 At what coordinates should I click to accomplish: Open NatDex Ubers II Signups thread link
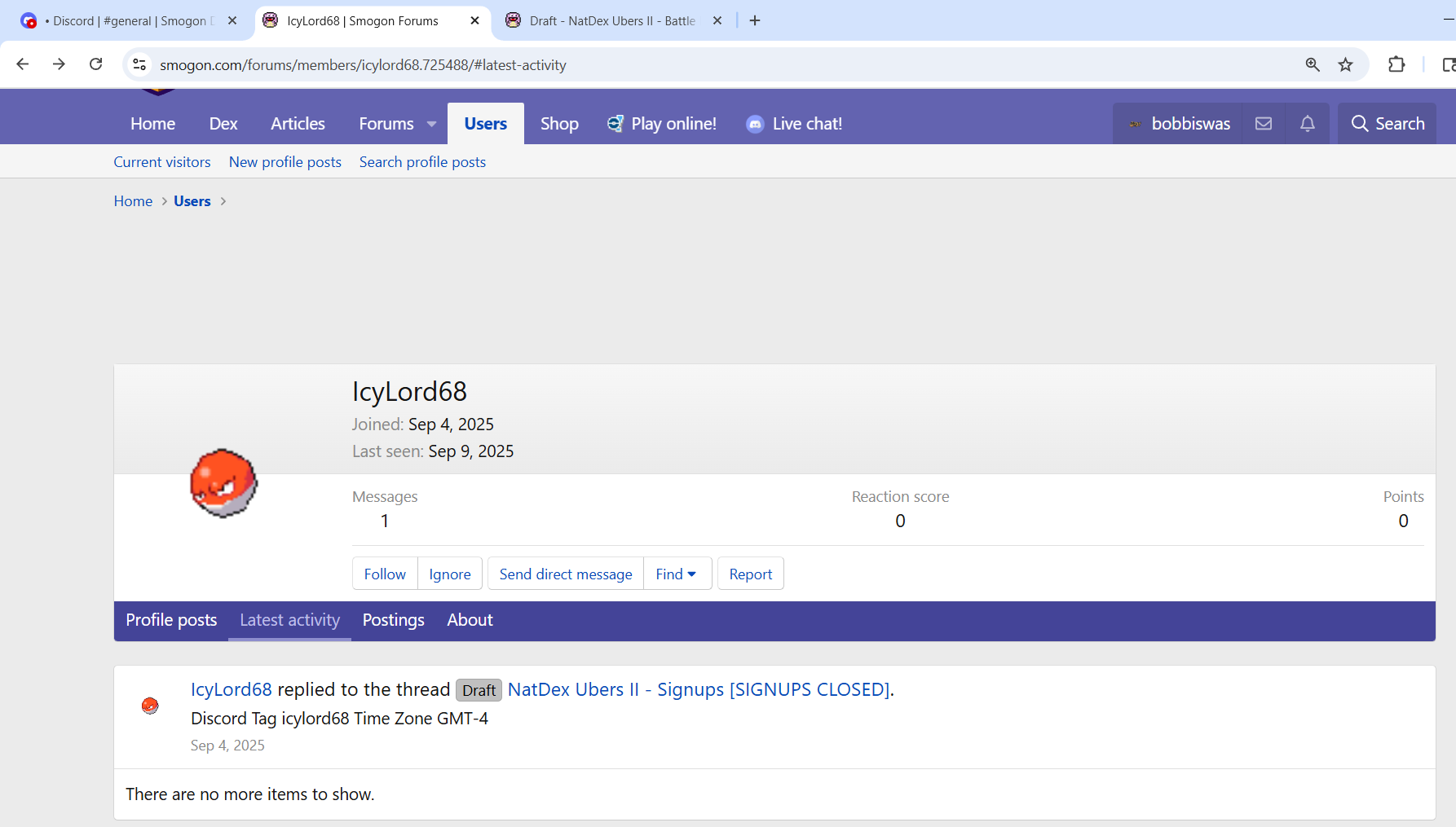pyautogui.click(x=699, y=689)
